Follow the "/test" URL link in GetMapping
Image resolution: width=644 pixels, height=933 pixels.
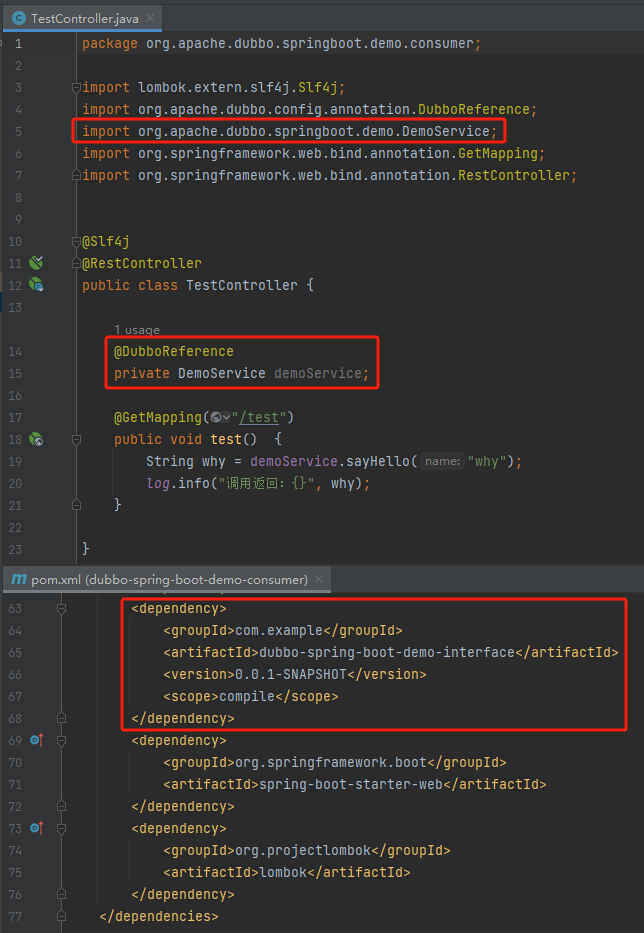(259, 417)
